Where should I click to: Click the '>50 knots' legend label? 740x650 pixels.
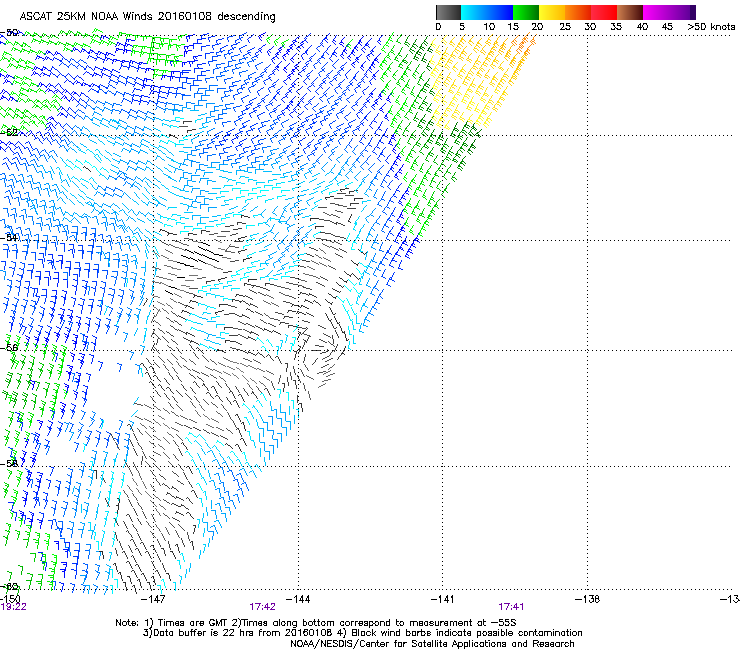(711, 27)
